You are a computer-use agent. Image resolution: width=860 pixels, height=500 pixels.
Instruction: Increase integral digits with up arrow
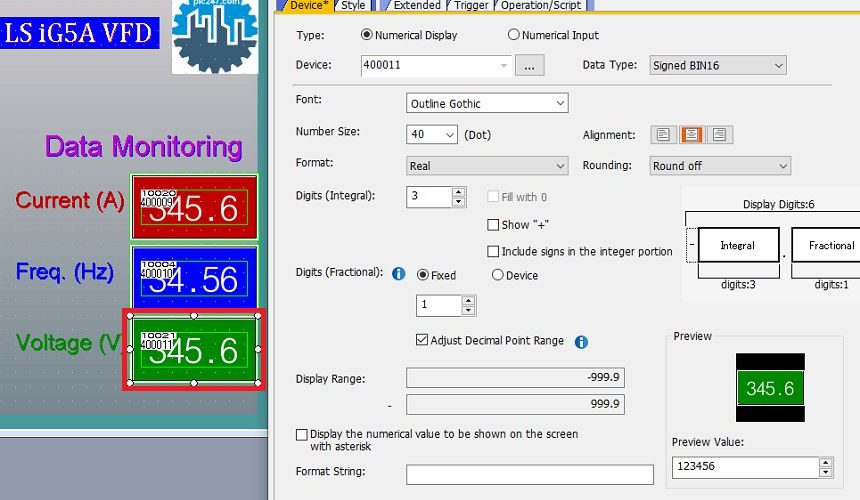point(459,192)
